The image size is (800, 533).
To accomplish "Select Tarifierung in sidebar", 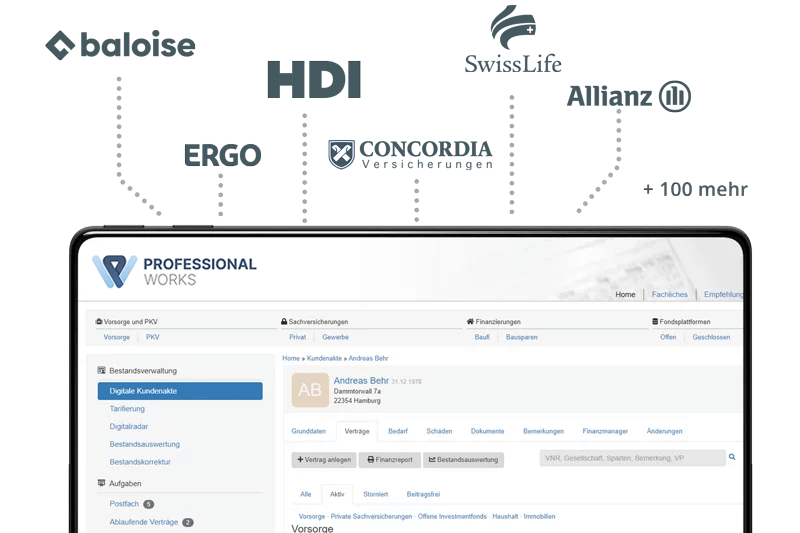I will (x=127, y=409).
